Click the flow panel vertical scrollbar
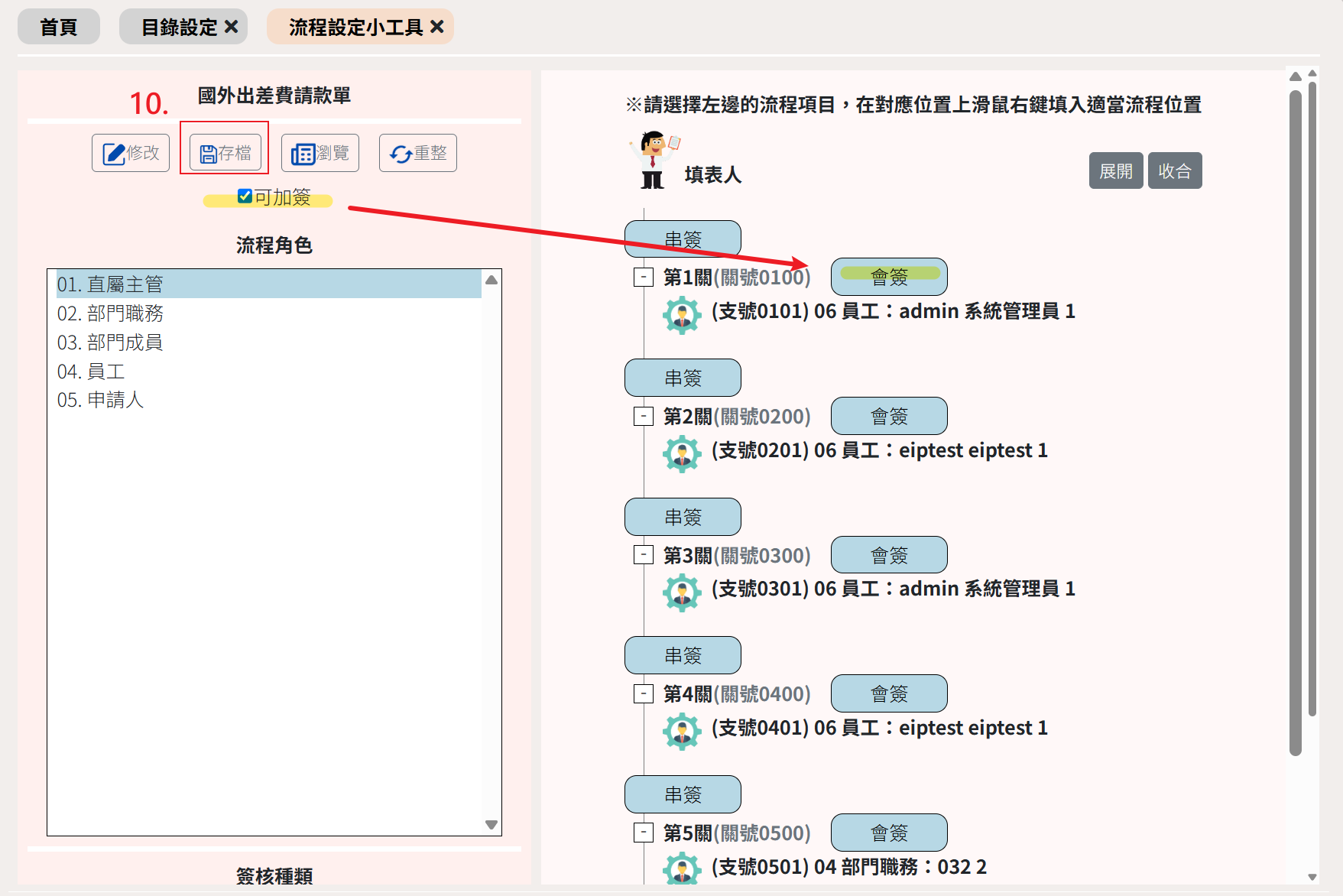This screenshot has height=896, width=1343. click(x=1295, y=420)
